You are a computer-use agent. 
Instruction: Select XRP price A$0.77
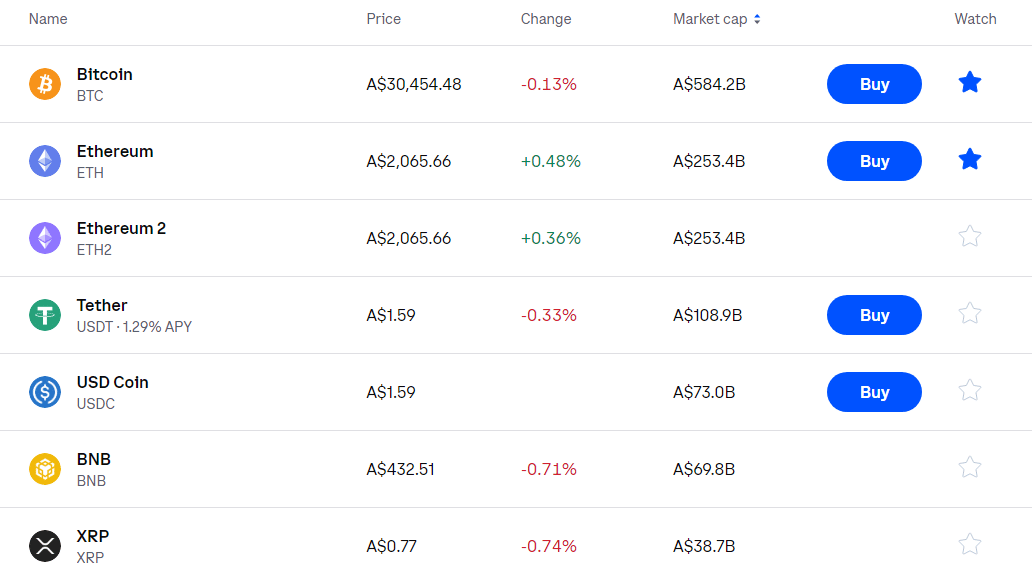[392, 546]
